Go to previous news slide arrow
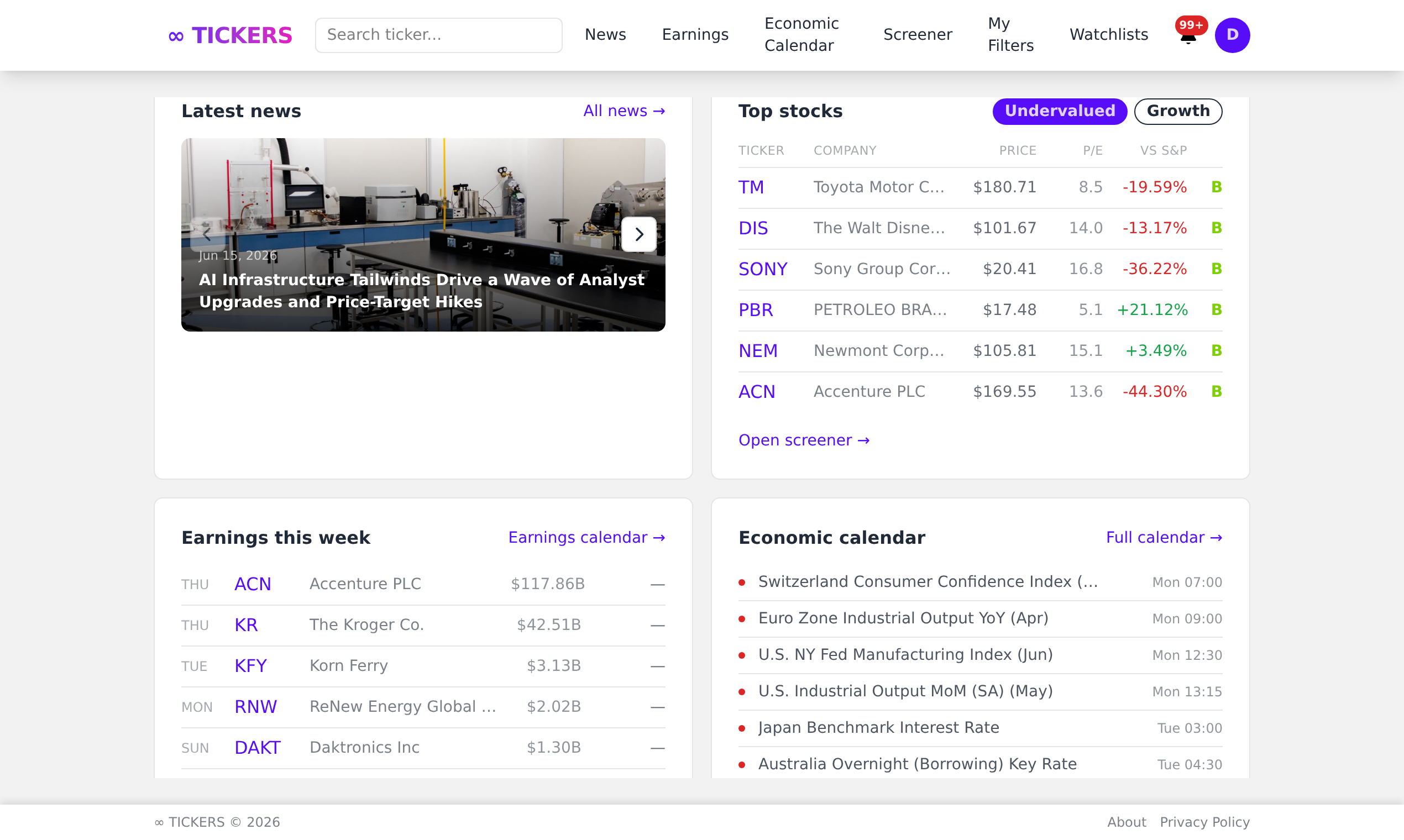The height and width of the screenshot is (840, 1404). coord(207,234)
